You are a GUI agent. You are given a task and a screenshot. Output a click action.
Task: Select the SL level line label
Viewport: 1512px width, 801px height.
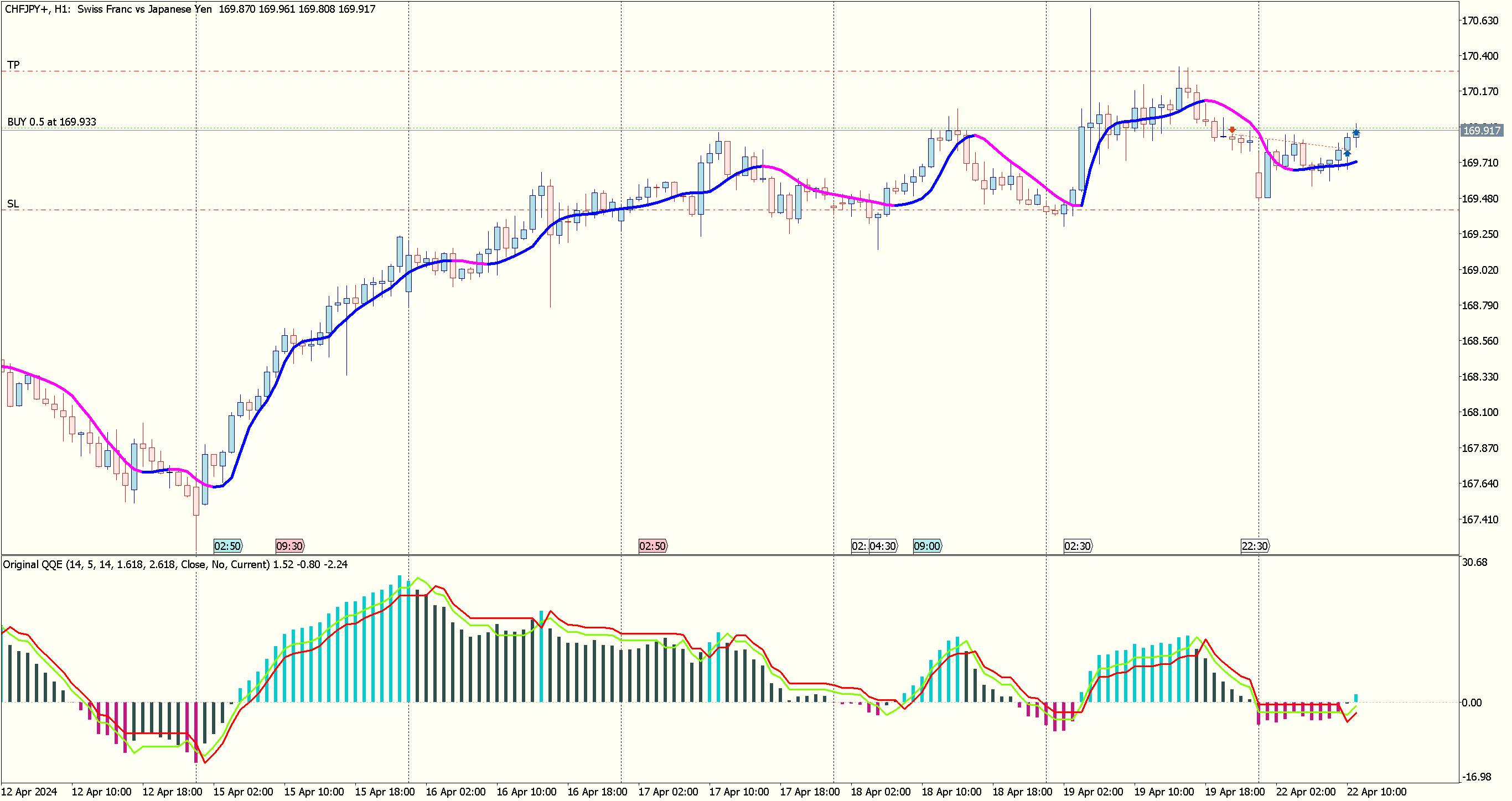click(12, 204)
